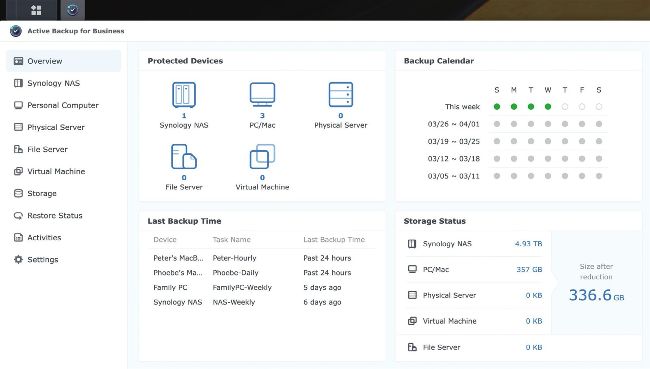Open Activities page
The height and width of the screenshot is (369, 650).
[x=63, y=237]
